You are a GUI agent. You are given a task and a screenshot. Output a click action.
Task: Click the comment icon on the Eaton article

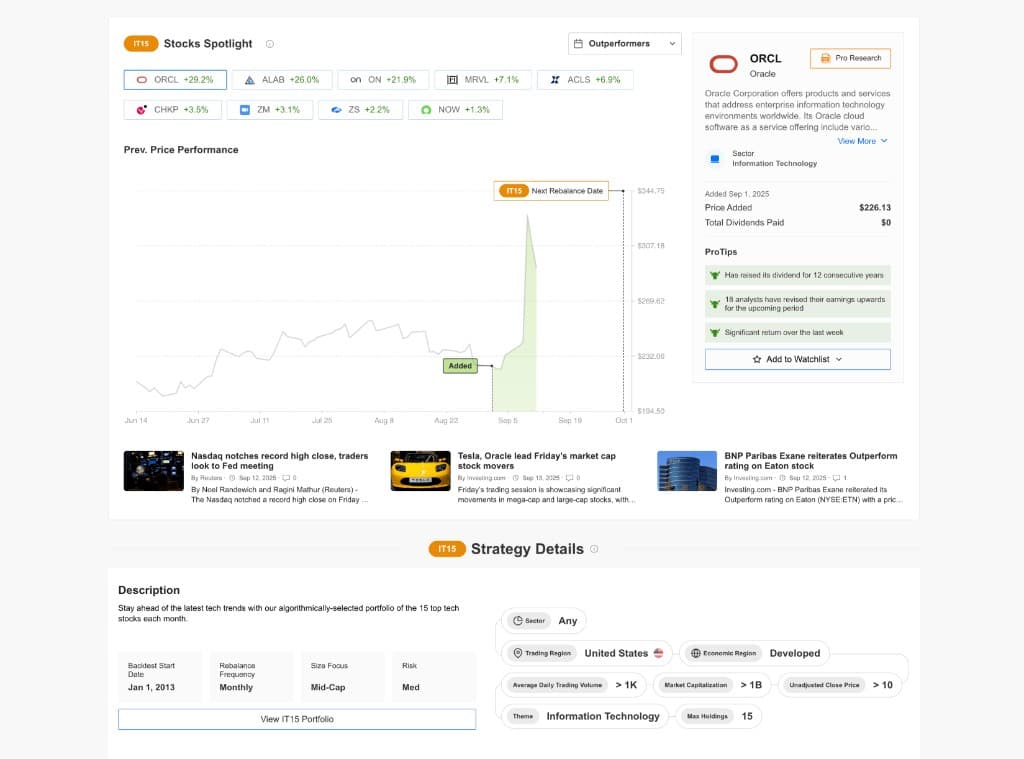836,478
